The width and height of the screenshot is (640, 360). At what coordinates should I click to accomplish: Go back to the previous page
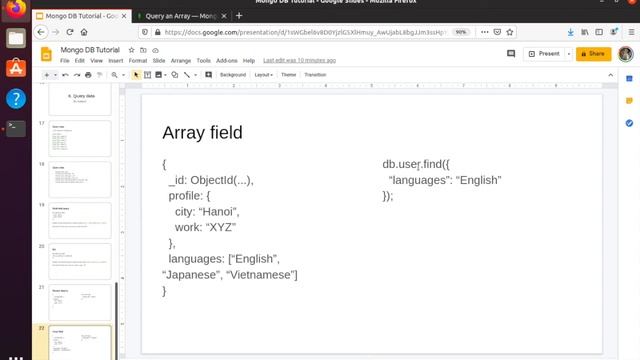click(x=41, y=32)
